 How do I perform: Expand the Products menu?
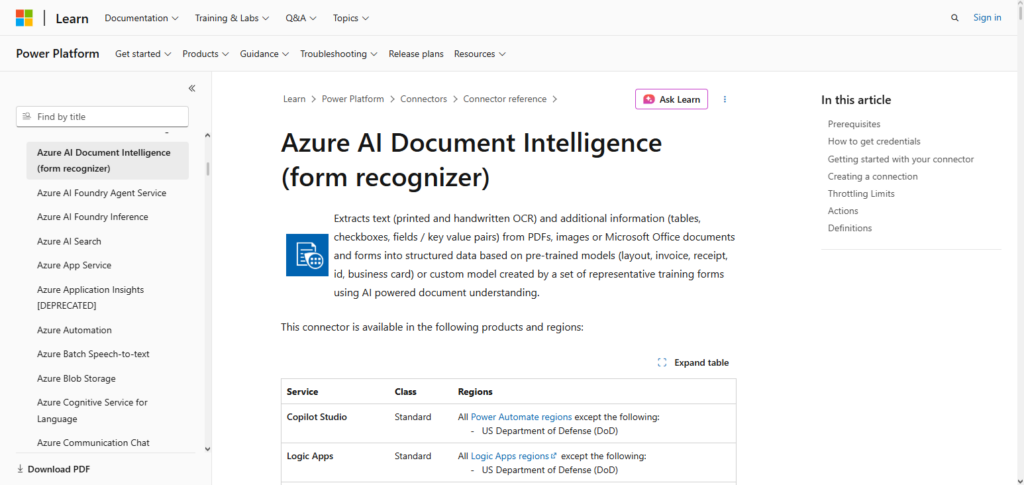[206, 54]
